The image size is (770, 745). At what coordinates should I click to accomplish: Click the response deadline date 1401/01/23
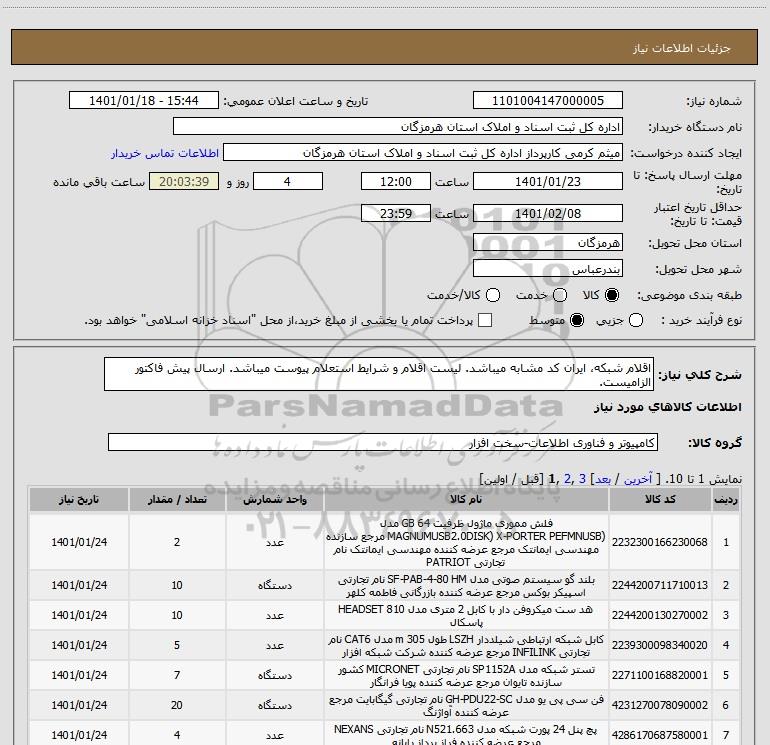click(548, 181)
